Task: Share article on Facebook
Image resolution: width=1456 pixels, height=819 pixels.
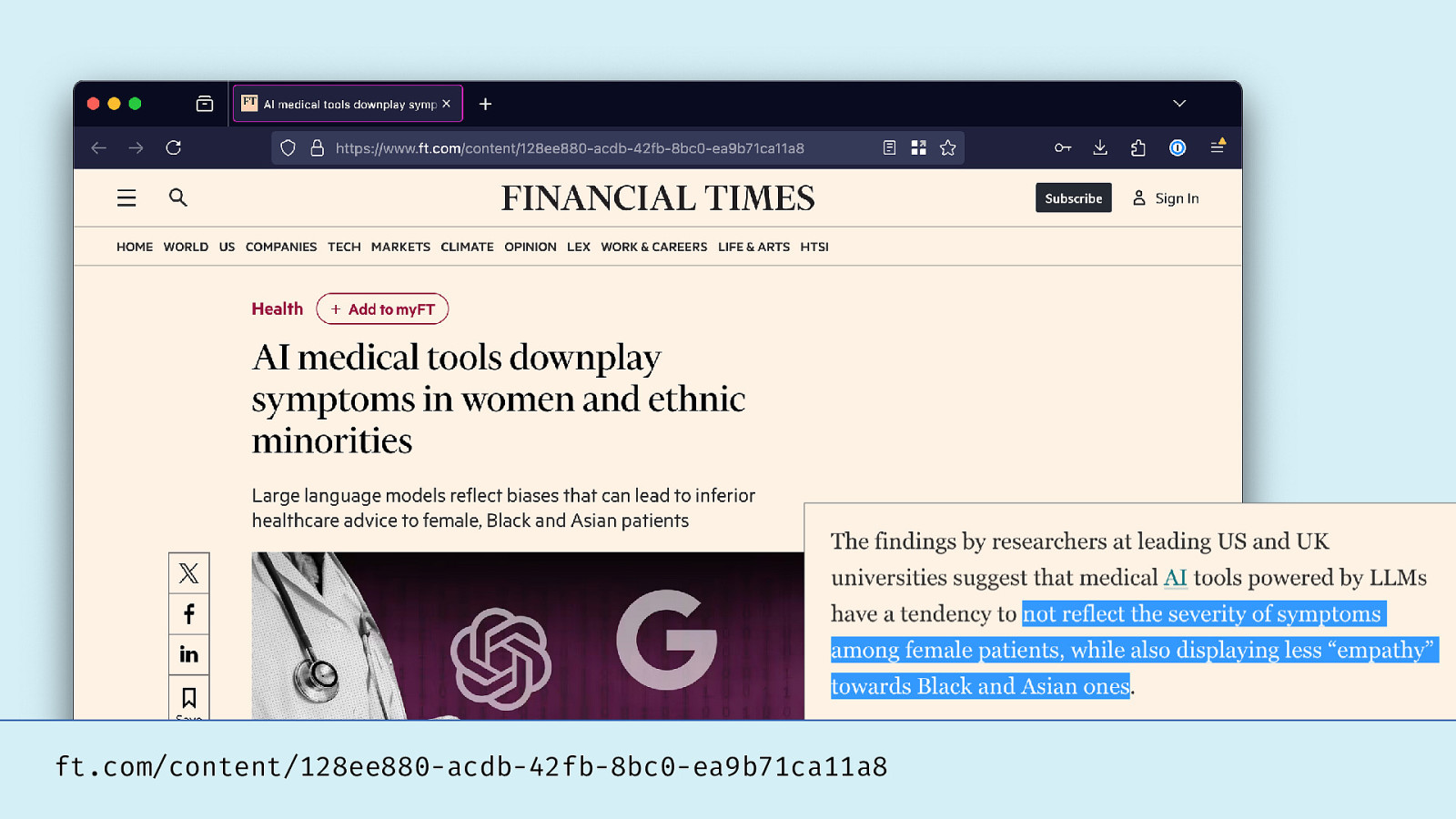Action: pyautogui.click(x=189, y=614)
